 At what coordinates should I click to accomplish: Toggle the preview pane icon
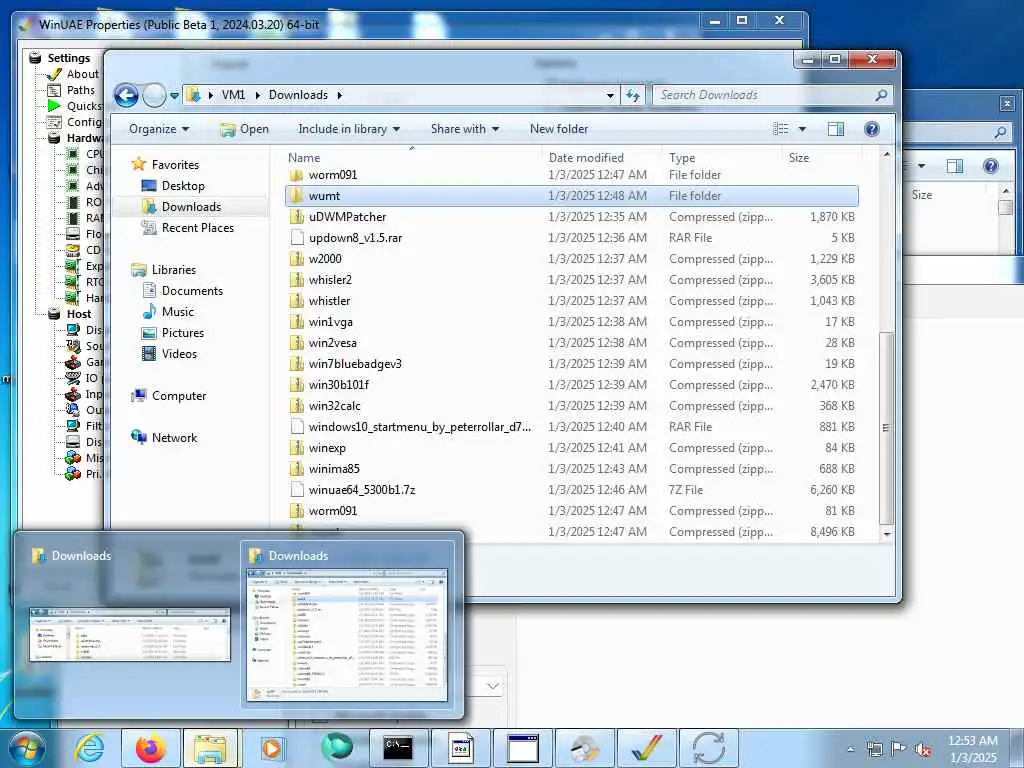tap(836, 129)
